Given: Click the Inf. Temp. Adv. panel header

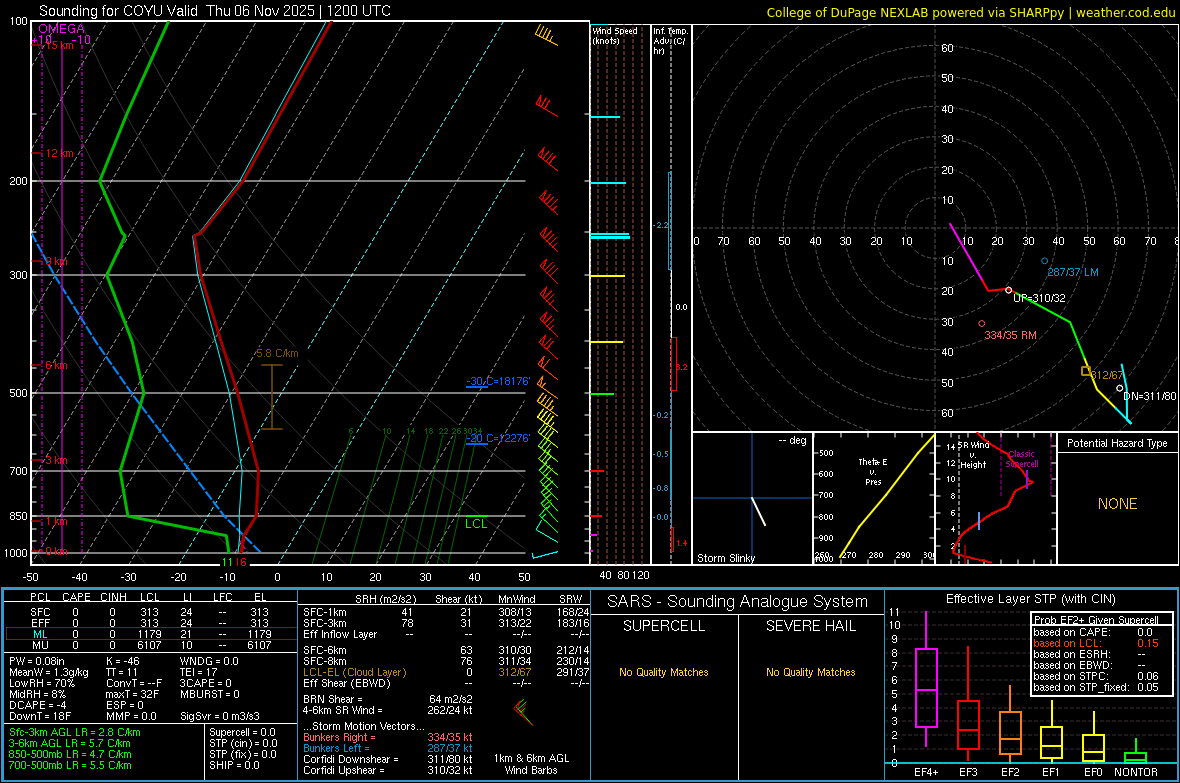Looking at the screenshot, I should click(670, 41).
